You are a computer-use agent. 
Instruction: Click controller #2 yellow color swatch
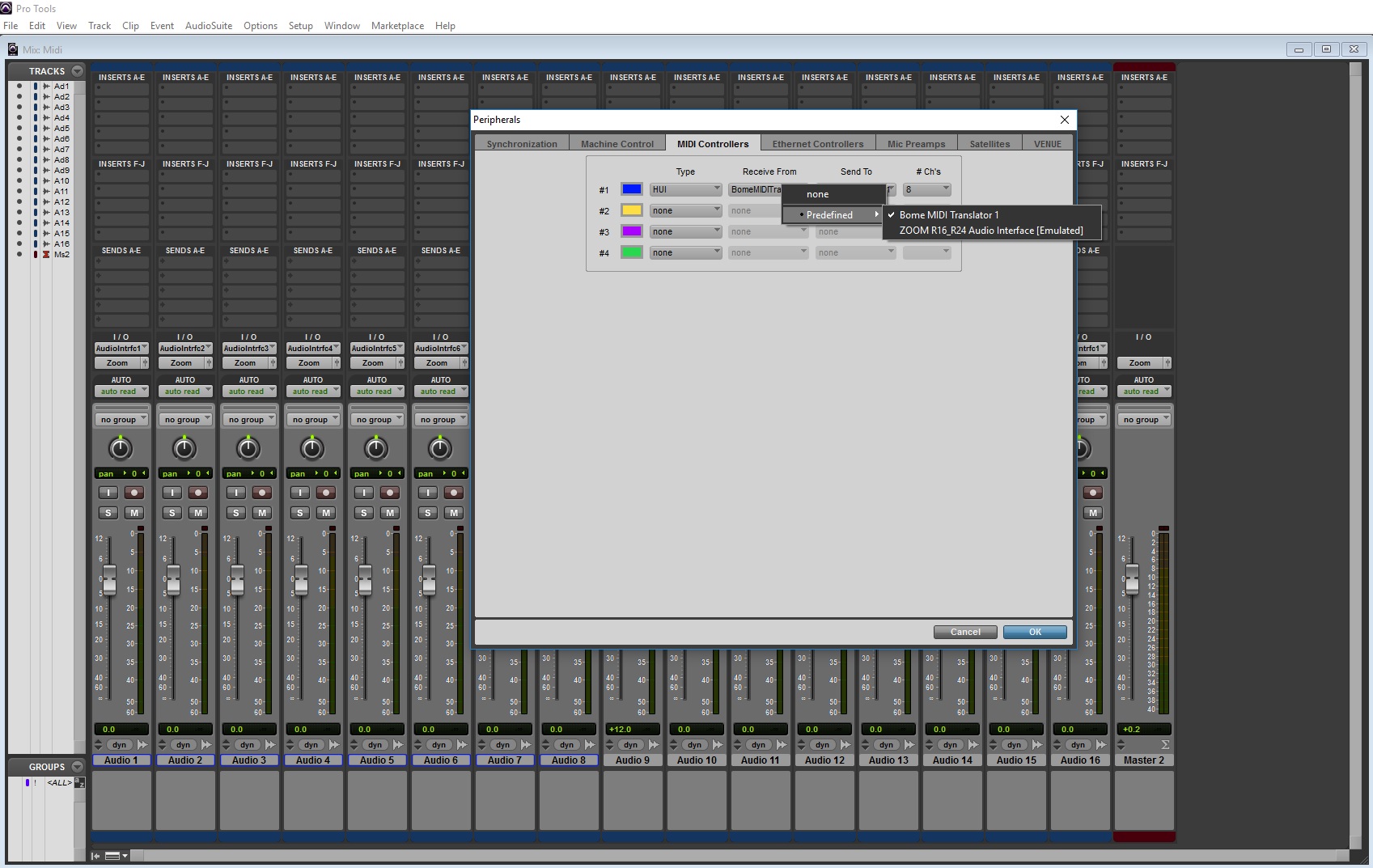click(x=632, y=210)
